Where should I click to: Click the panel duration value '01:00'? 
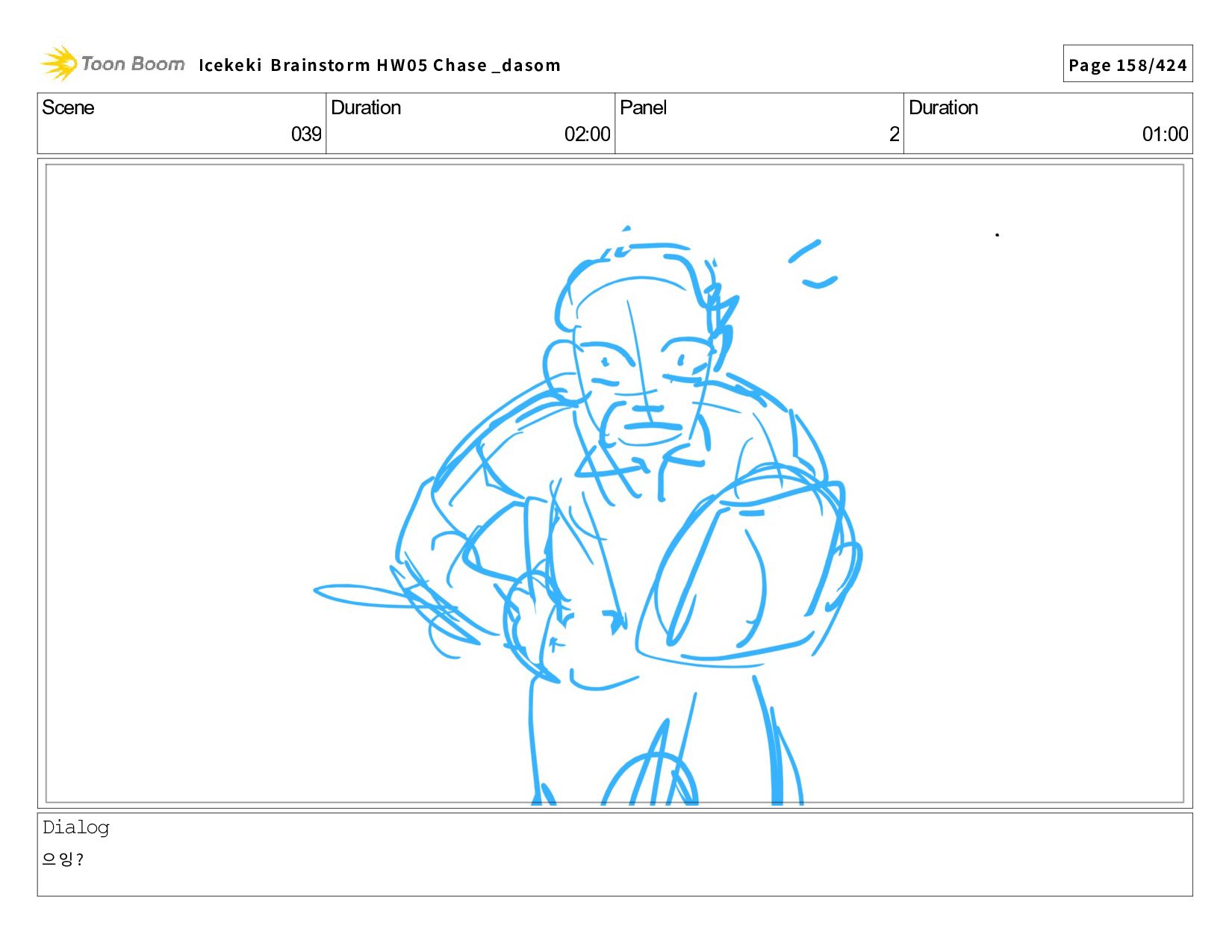(x=1165, y=134)
